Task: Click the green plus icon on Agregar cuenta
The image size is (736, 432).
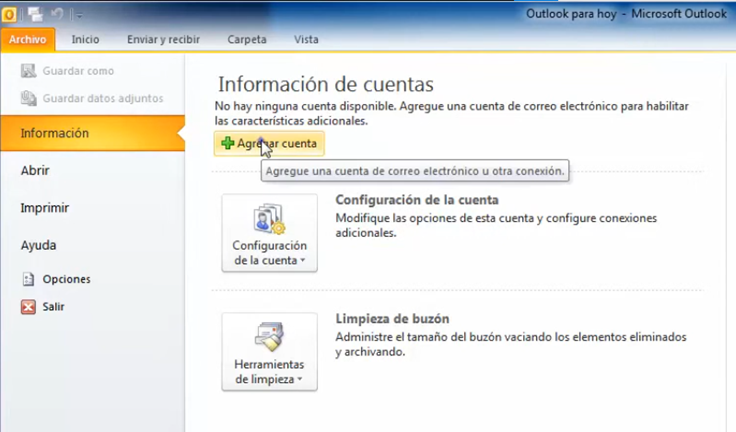Action: point(228,143)
